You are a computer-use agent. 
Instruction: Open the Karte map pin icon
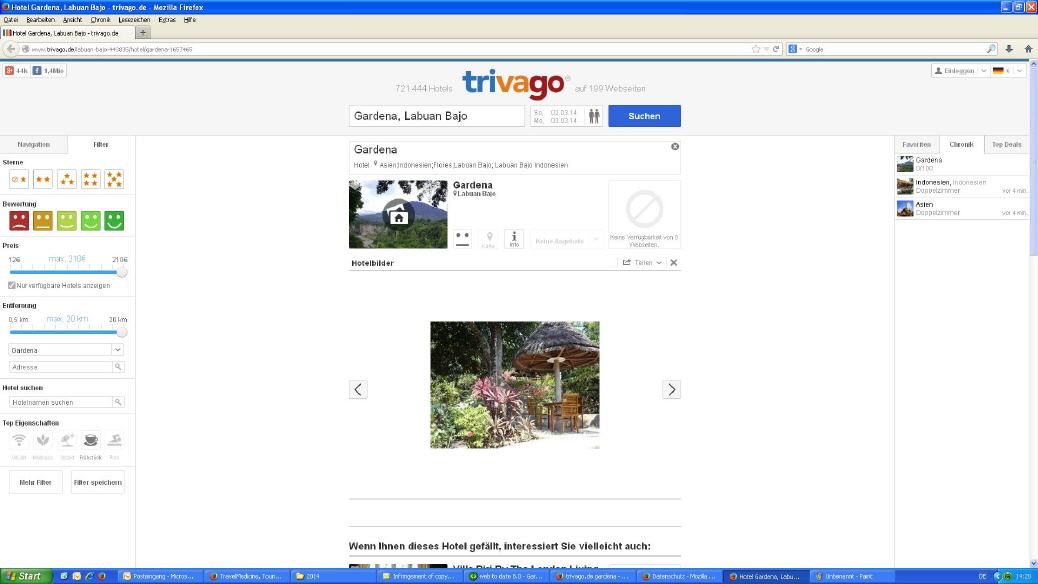(489, 238)
